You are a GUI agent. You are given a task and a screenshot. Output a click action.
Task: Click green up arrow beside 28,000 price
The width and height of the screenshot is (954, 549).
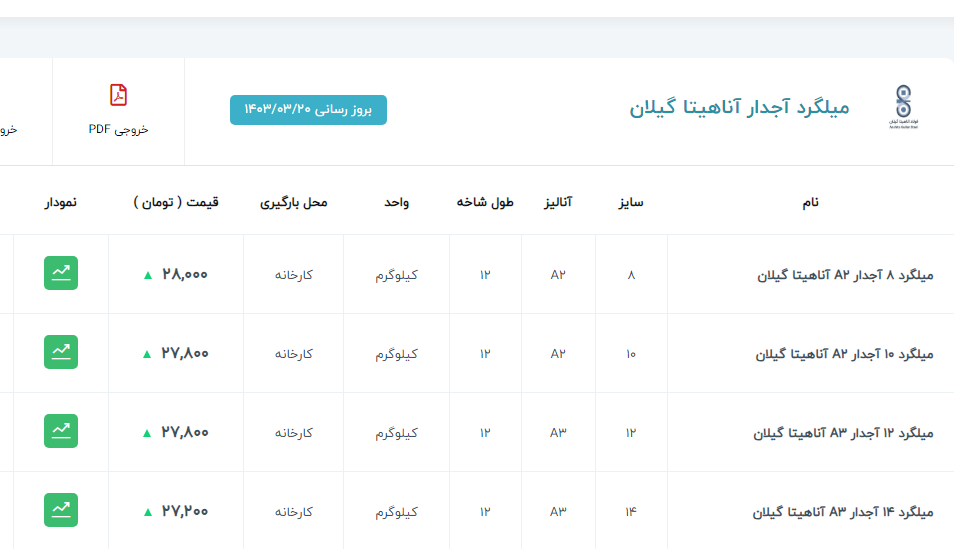click(x=147, y=275)
